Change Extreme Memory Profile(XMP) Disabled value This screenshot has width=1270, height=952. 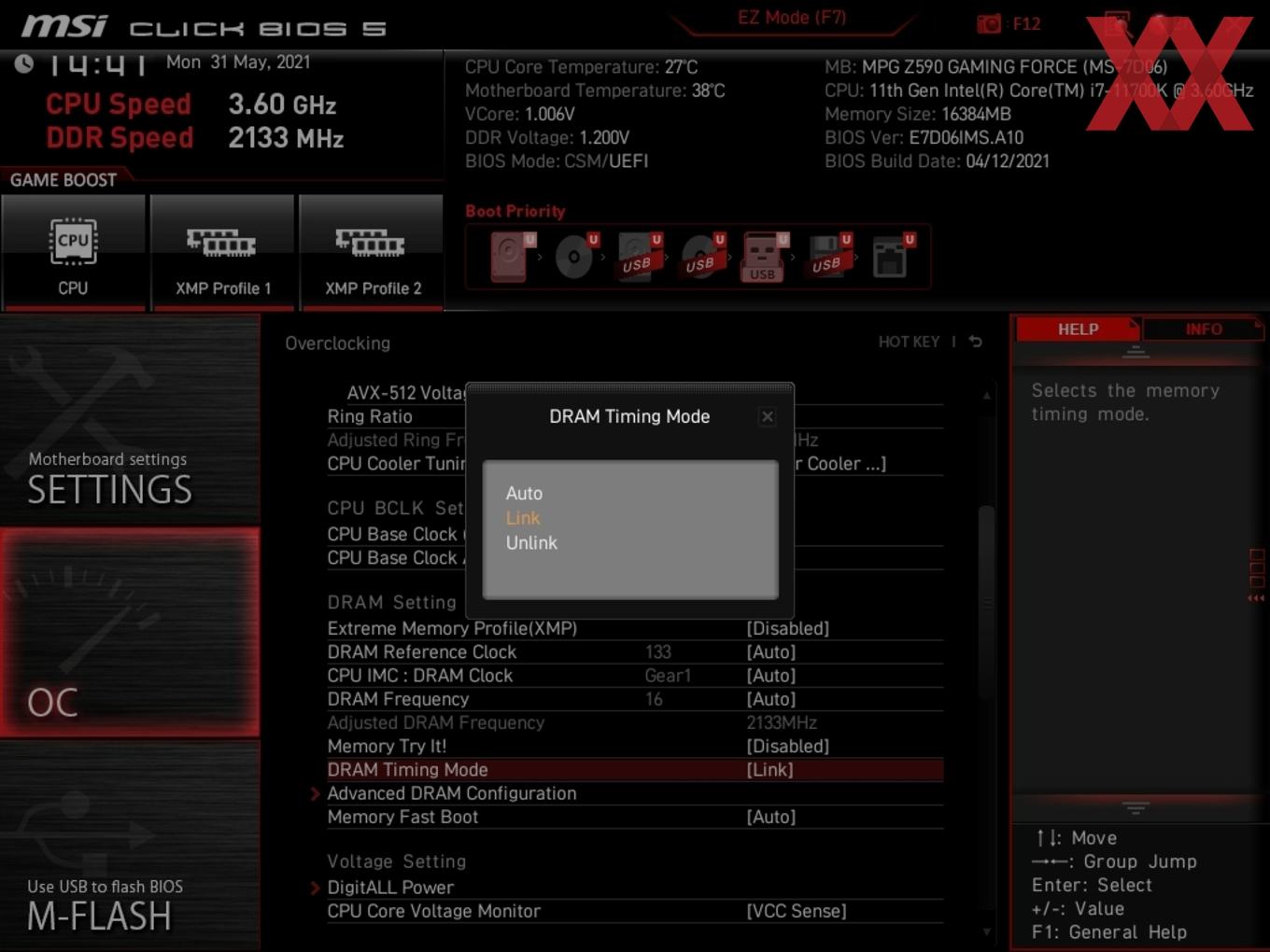(x=787, y=629)
